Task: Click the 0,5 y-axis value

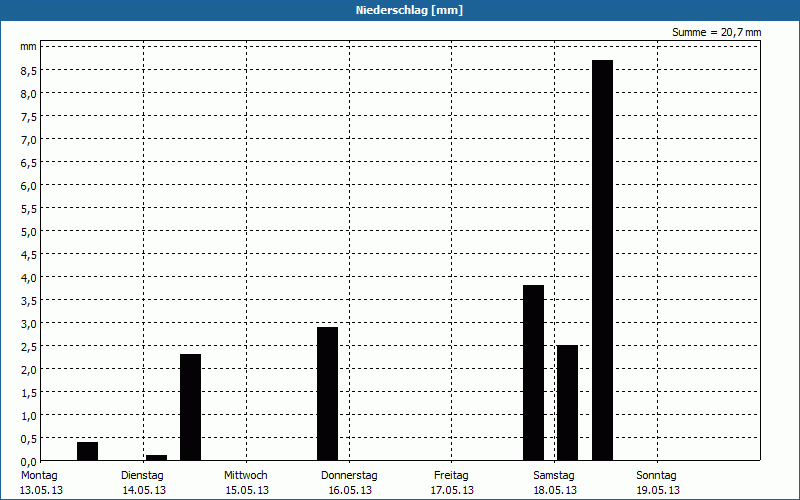Action: 29,438
